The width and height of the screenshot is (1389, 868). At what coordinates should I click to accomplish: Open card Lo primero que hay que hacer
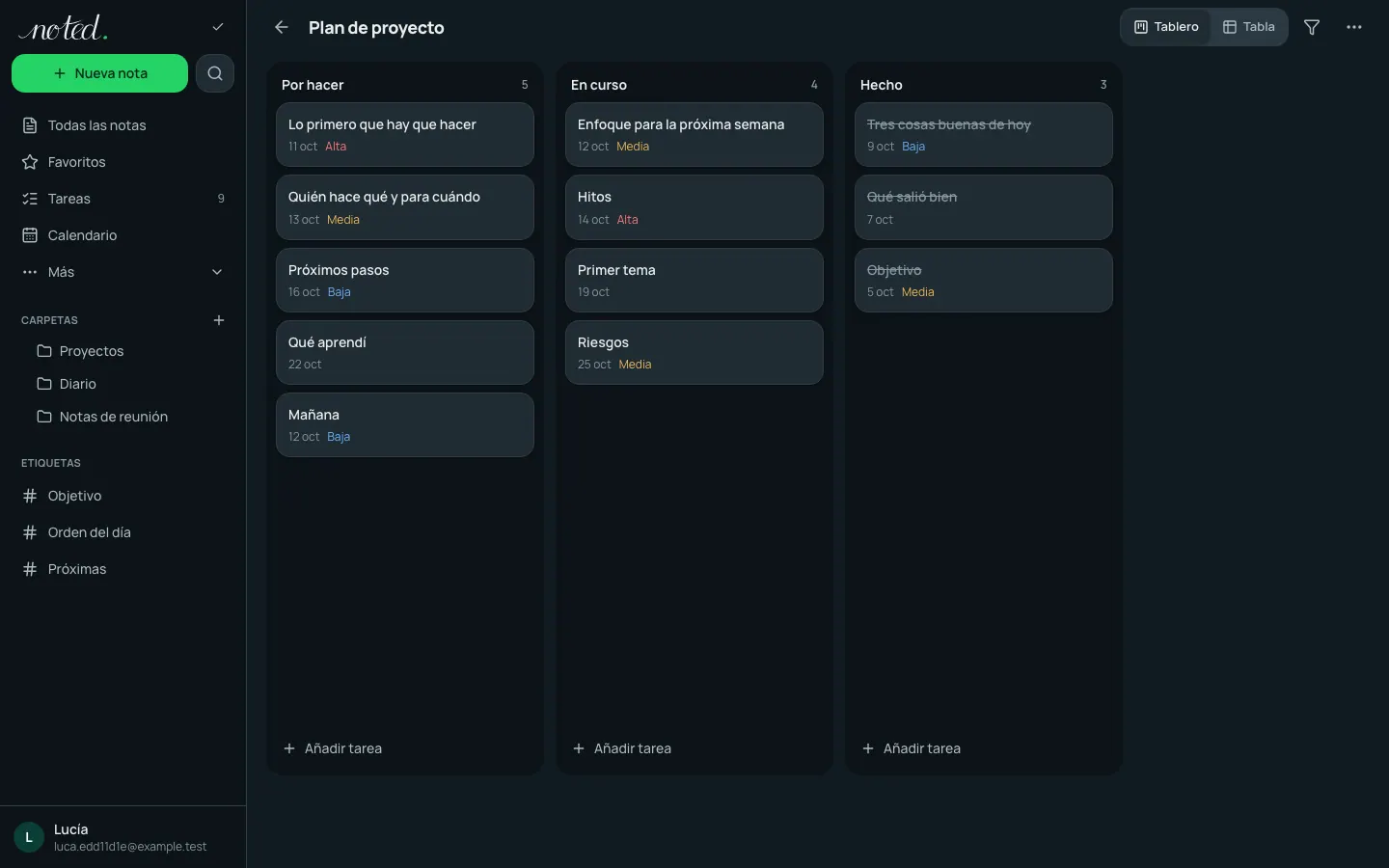tap(405, 135)
